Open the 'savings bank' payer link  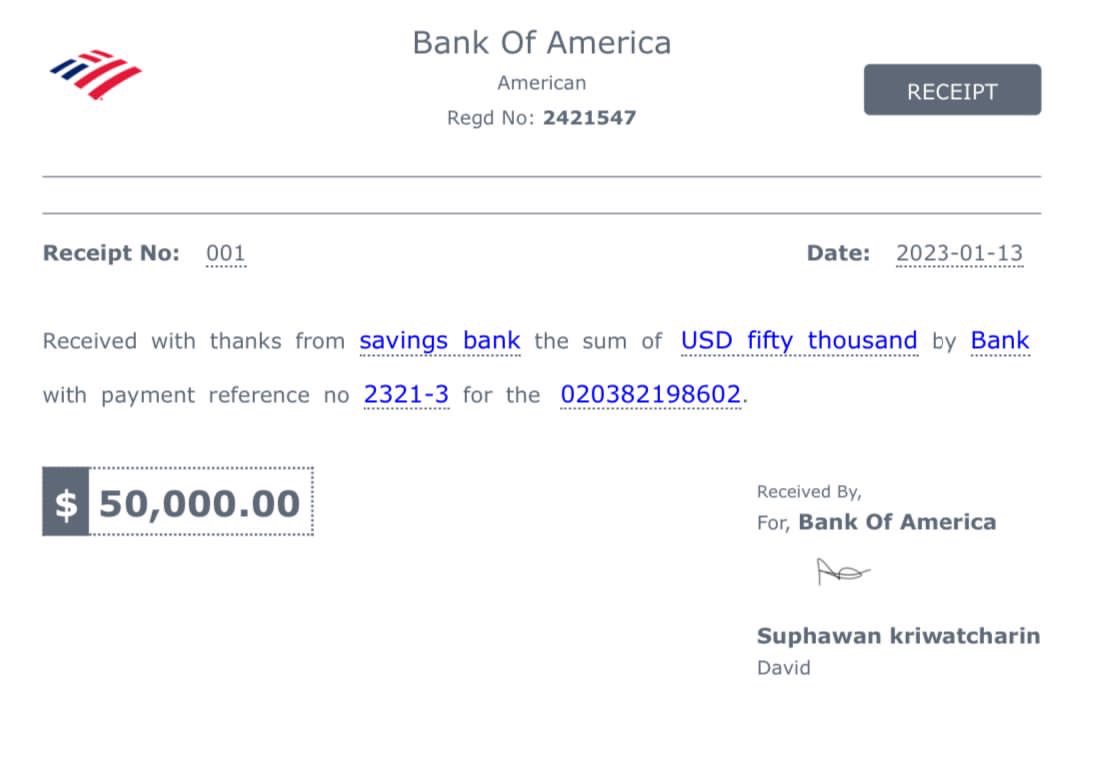pos(440,341)
